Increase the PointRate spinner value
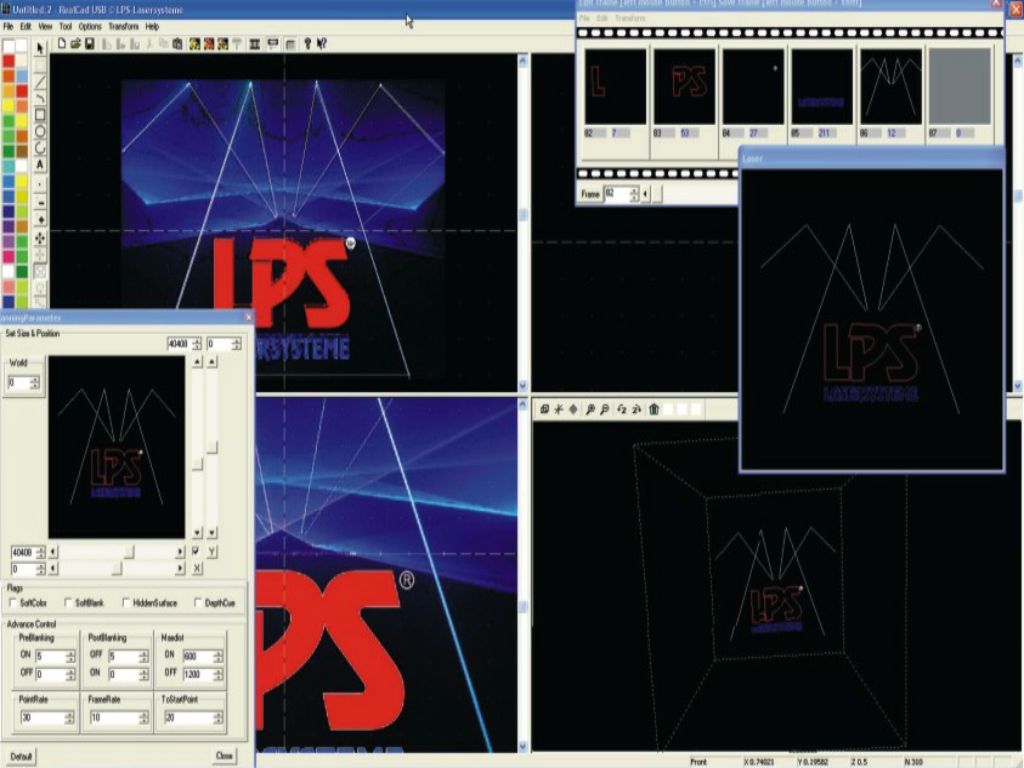 point(71,714)
